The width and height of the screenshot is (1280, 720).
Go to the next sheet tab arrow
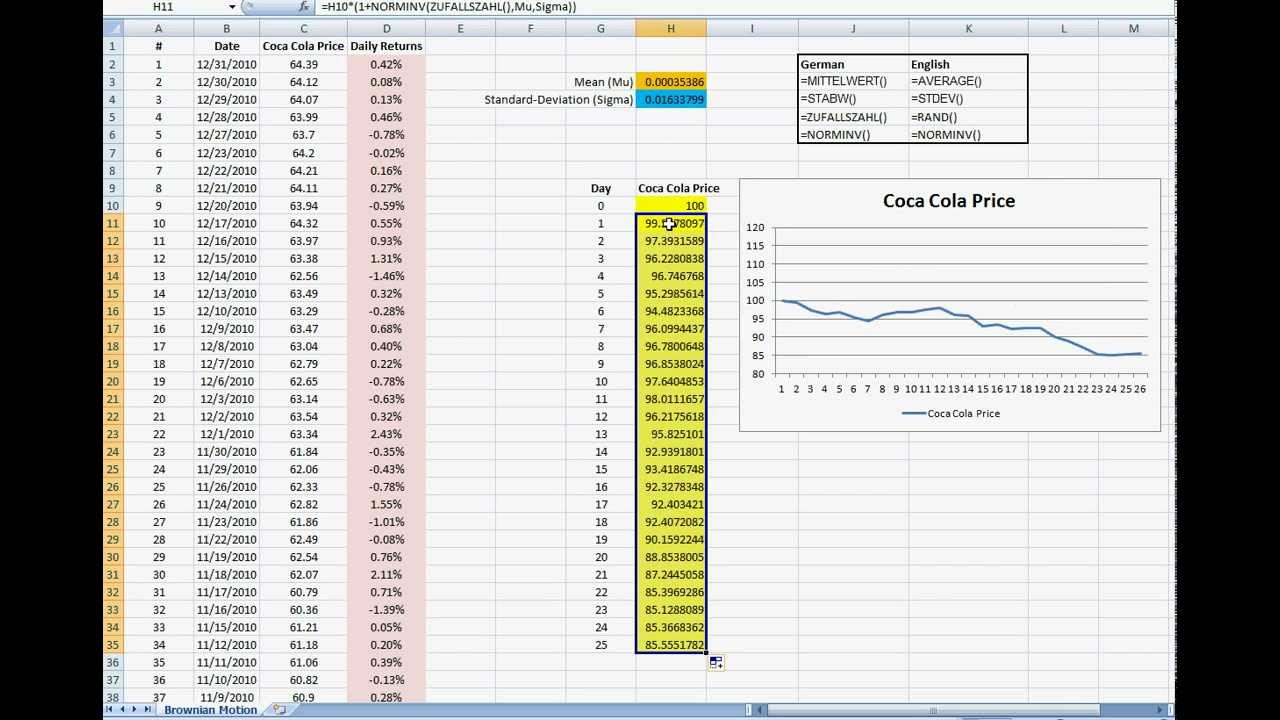tap(136, 710)
